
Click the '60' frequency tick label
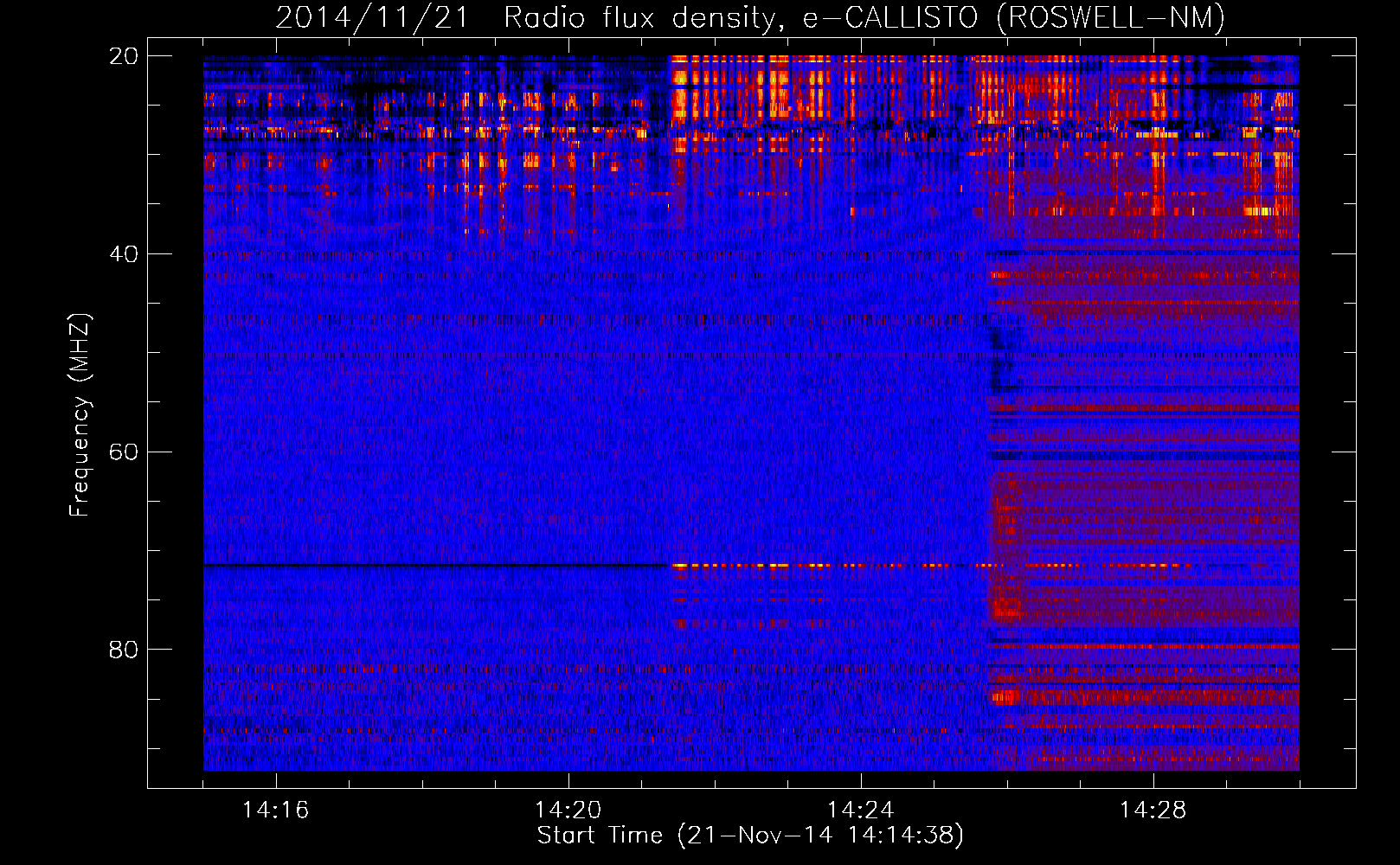pos(124,452)
